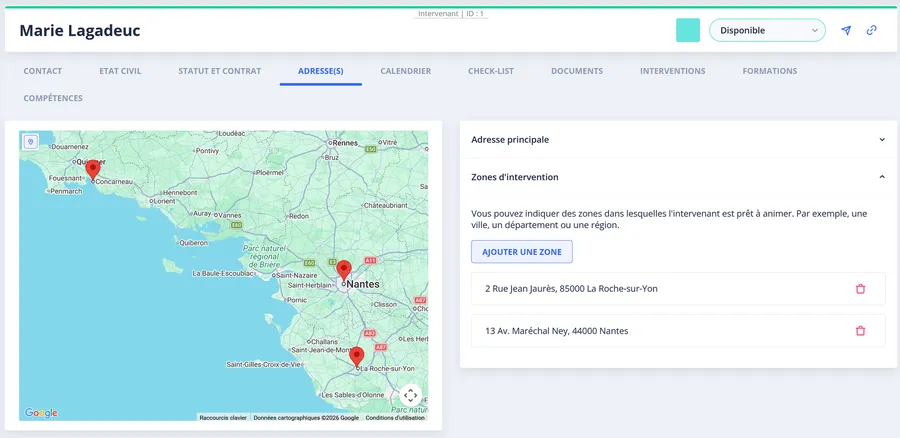Delete the 13 Av. Maréchal Ney zone

coord(860,331)
